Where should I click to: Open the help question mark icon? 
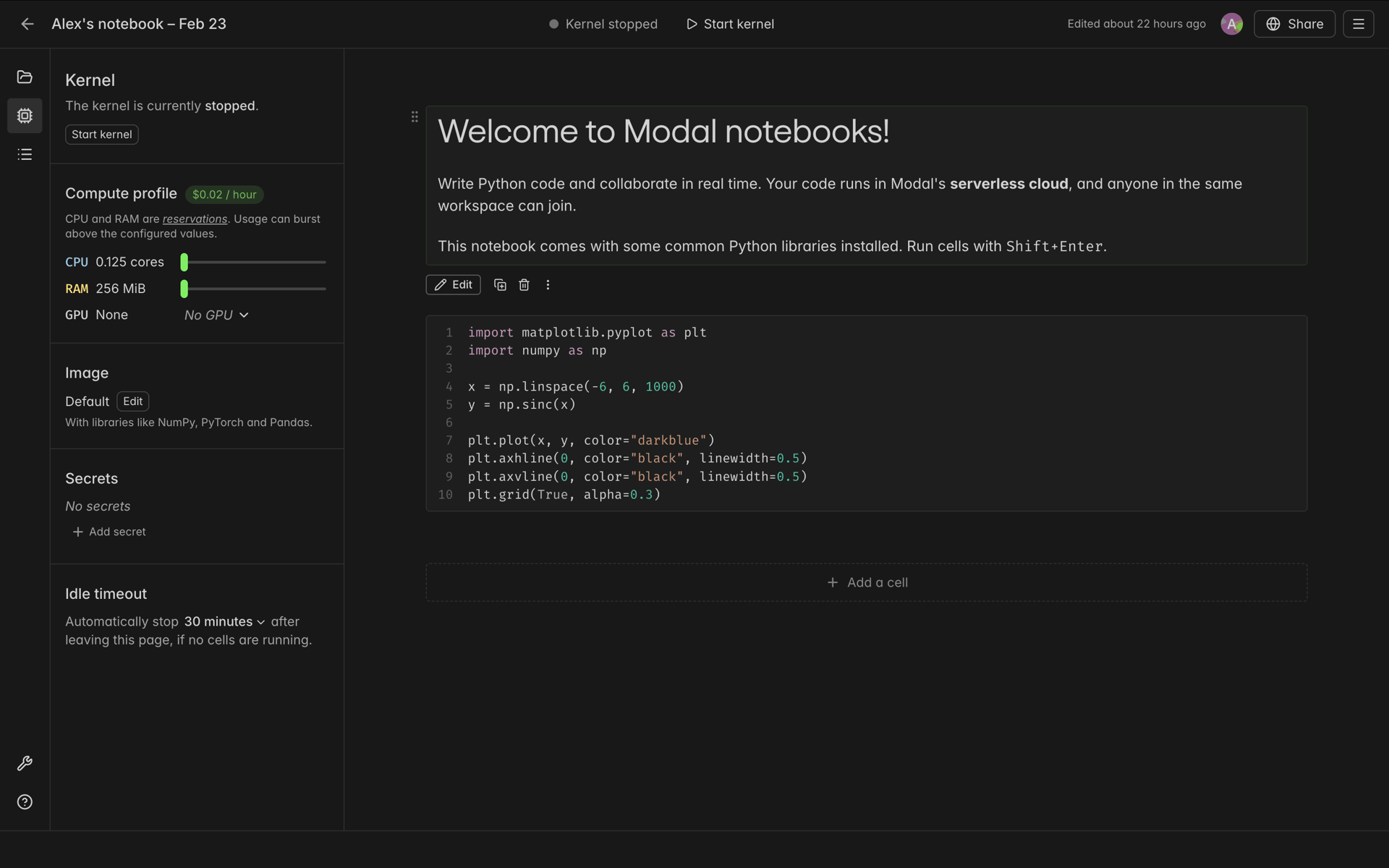25,801
